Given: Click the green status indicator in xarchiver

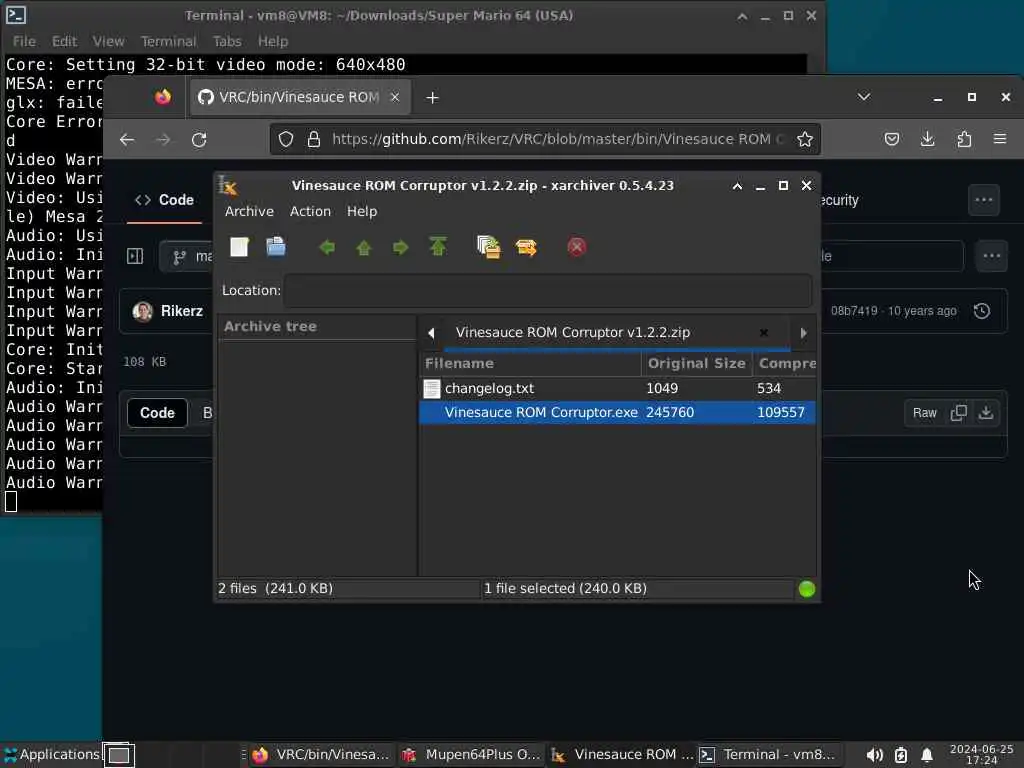Looking at the screenshot, I should tap(807, 589).
